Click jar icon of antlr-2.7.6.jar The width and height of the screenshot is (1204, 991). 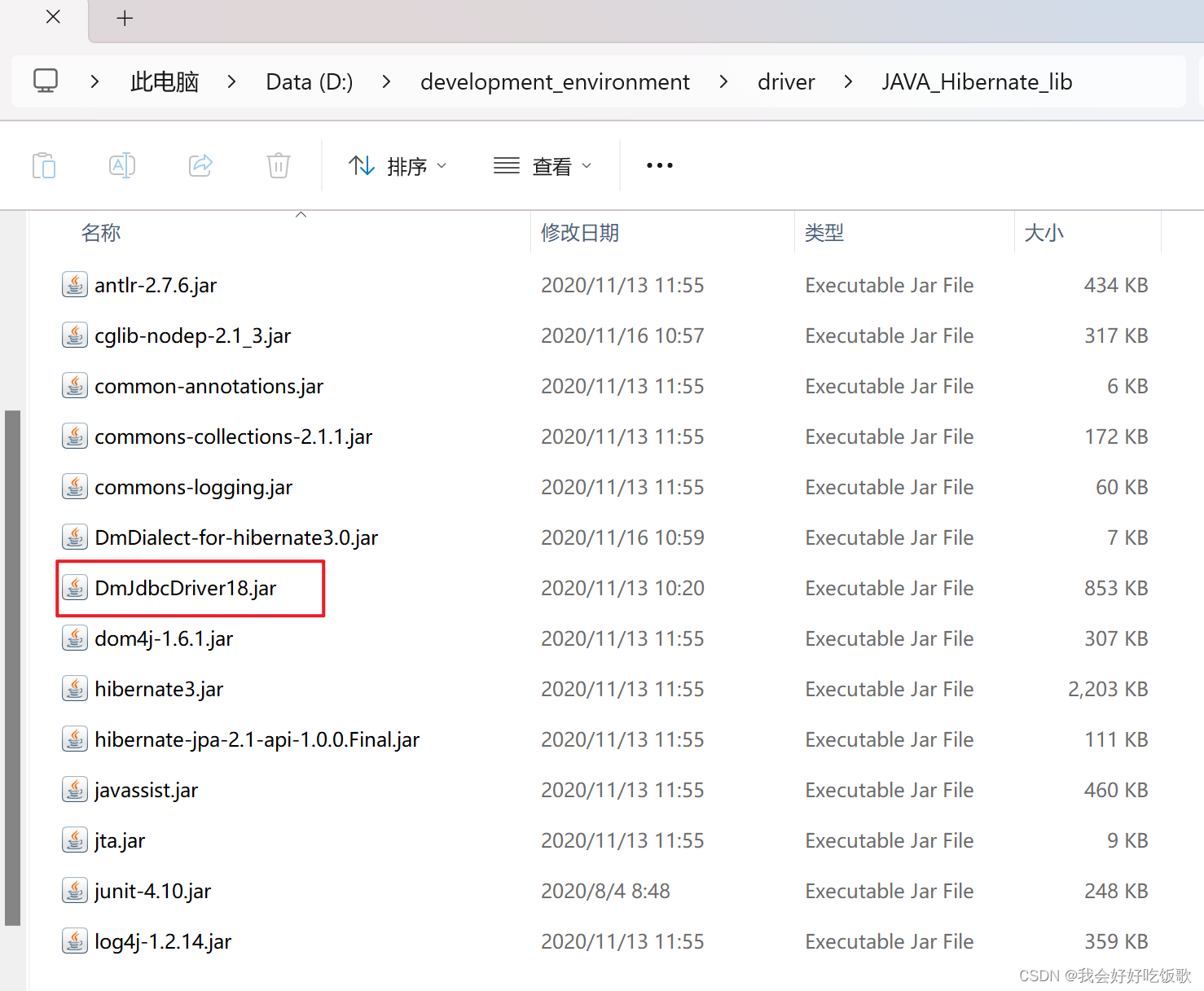click(75, 285)
